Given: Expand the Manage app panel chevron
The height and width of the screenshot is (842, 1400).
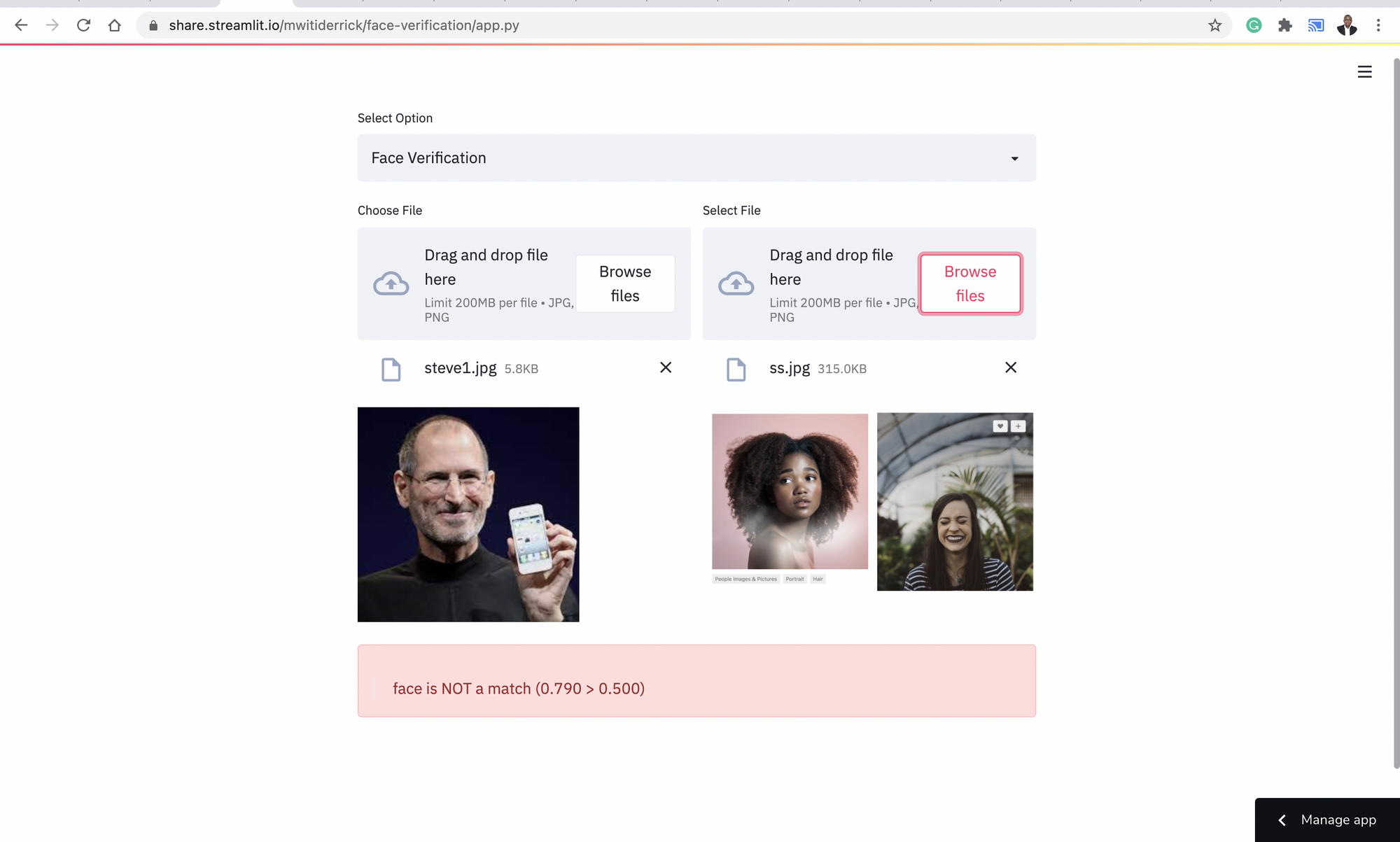Looking at the screenshot, I should (1282, 820).
